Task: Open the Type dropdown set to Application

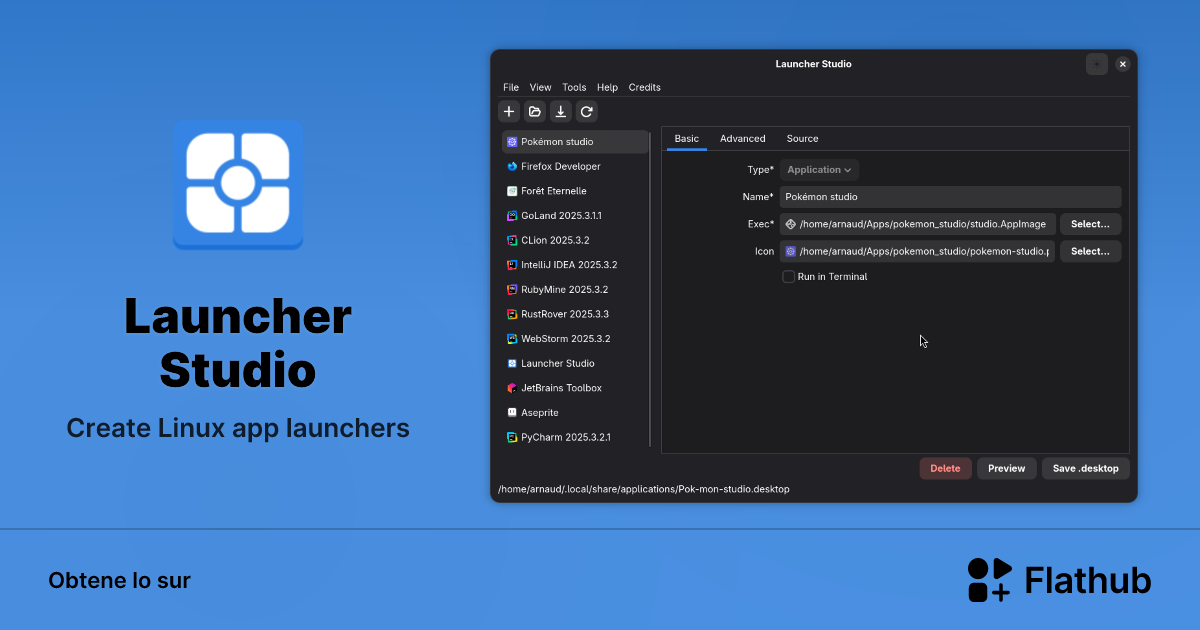Action: pyautogui.click(x=819, y=169)
